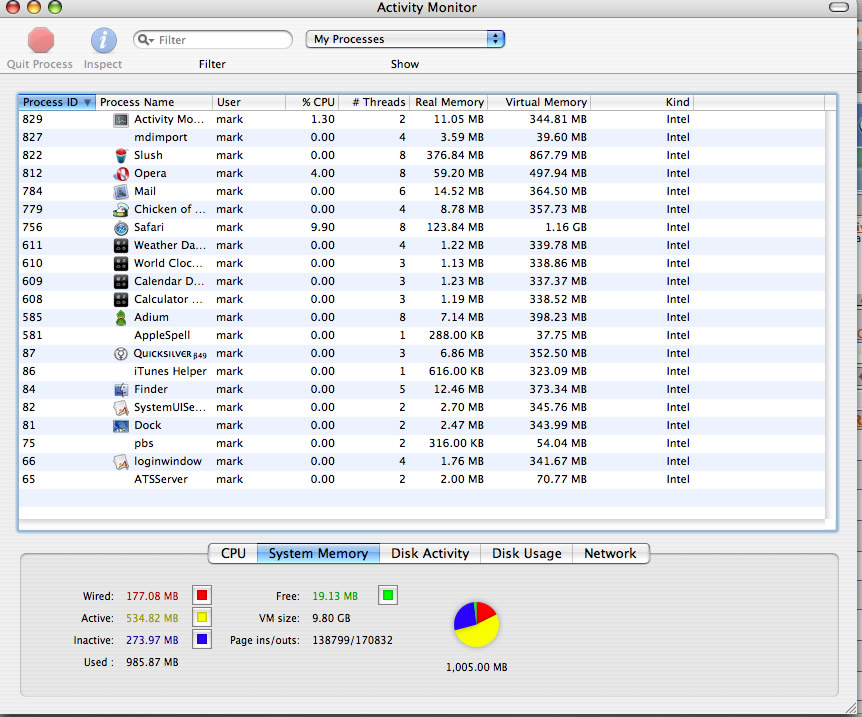Click the yellow Active color swatch
This screenshot has height=717, width=862.
tap(202, 617)
